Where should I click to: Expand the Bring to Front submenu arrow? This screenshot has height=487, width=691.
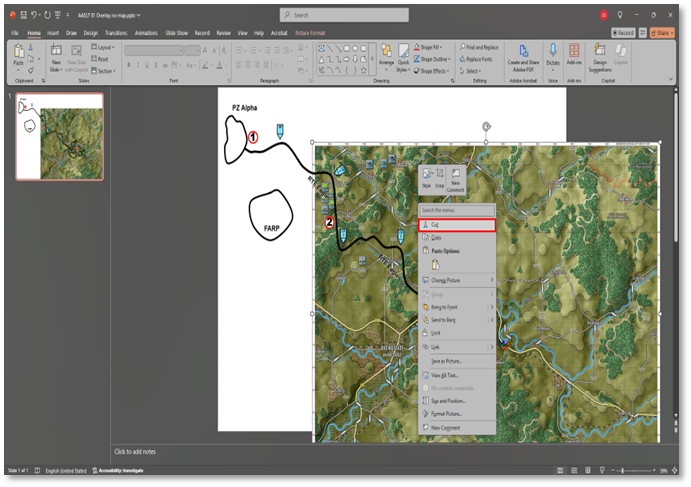coord(490,307)
